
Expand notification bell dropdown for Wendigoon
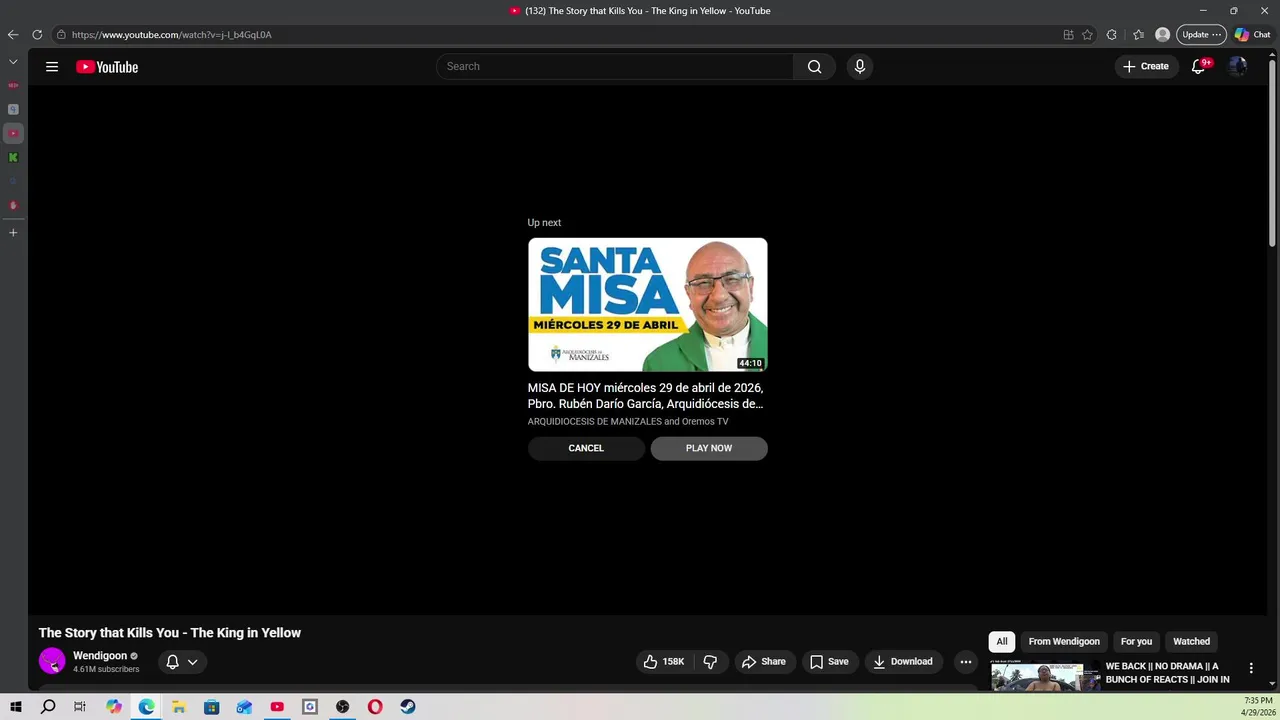182,662
